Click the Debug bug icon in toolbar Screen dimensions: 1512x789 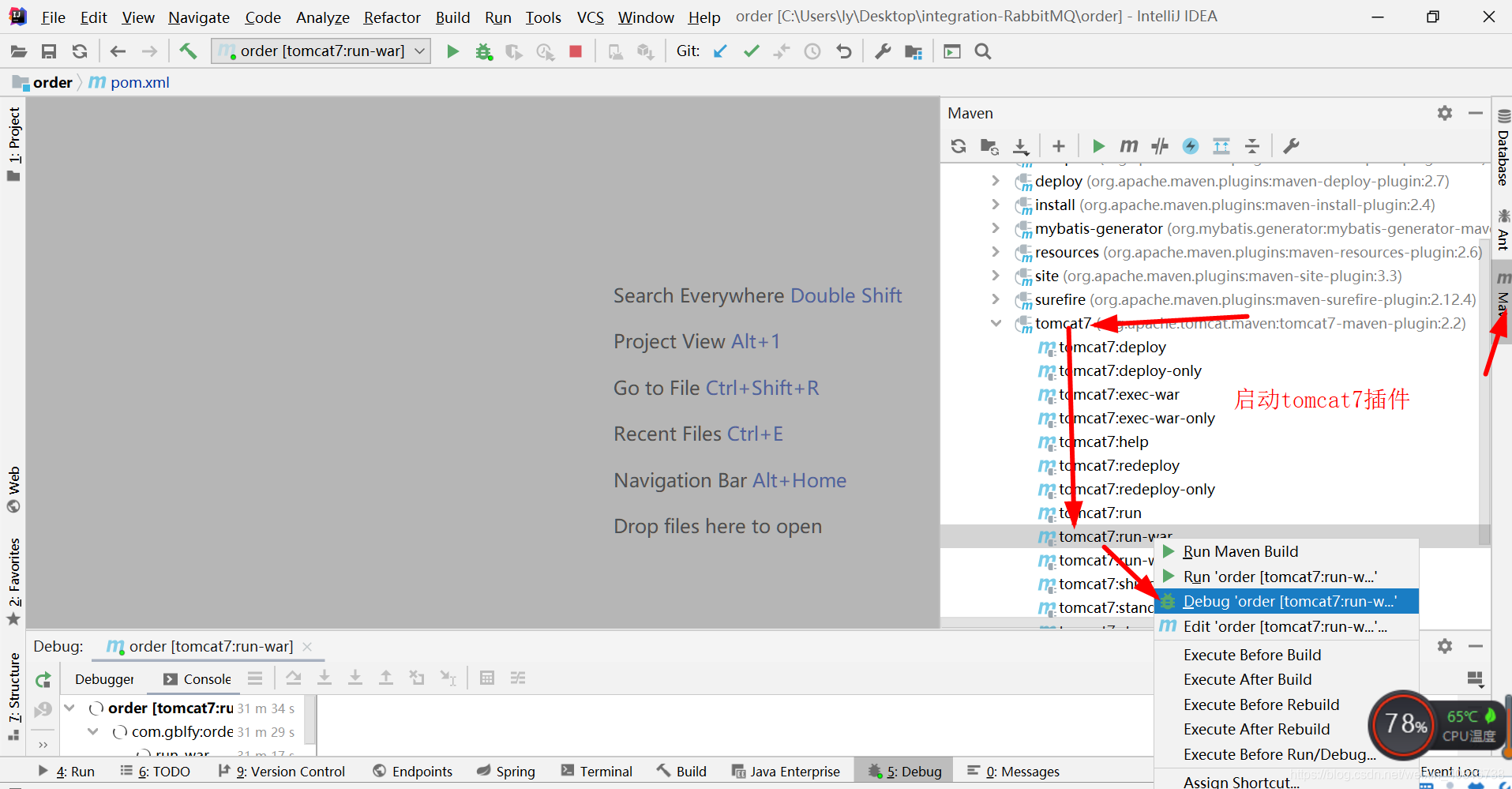tap(483, 51)
